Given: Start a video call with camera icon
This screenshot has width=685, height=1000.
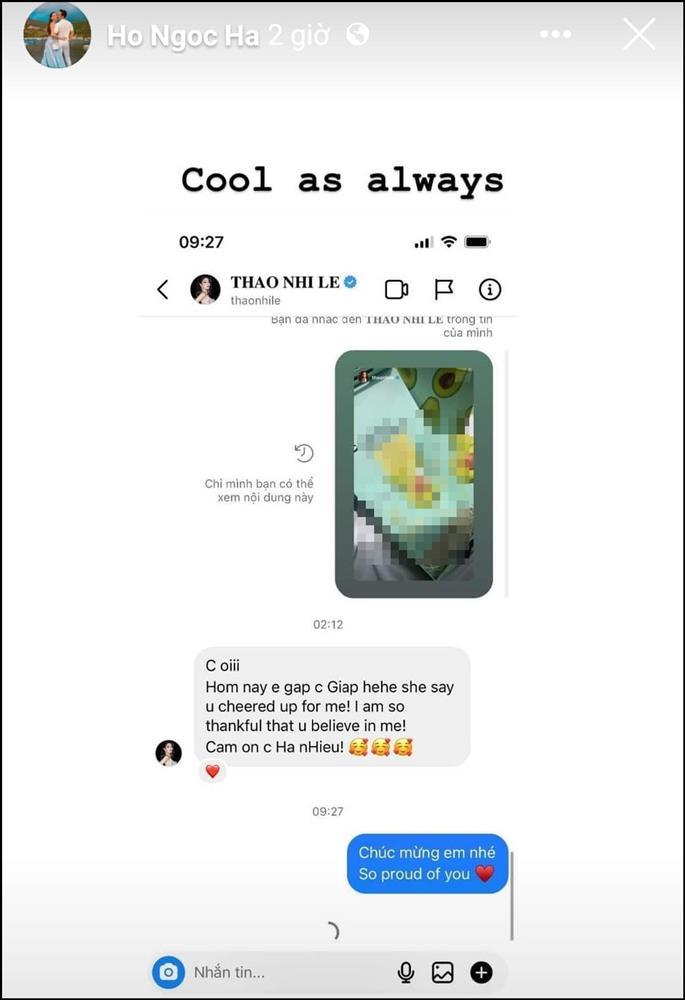Looking at the screenshot, I should [x=397, y=290].
